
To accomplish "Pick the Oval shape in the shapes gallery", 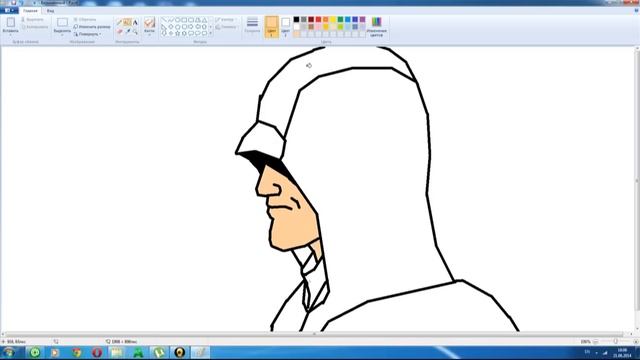I will (x=178, y=20).
